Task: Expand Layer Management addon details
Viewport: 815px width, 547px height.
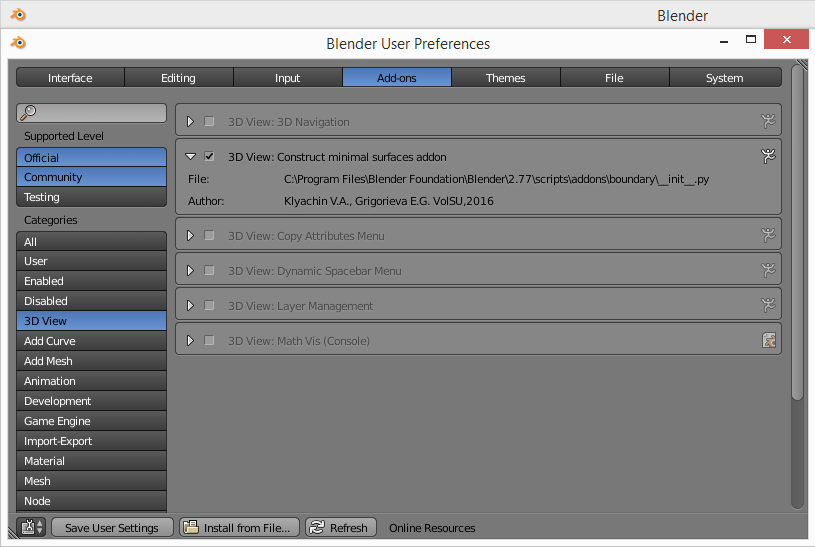Action: 190,305
